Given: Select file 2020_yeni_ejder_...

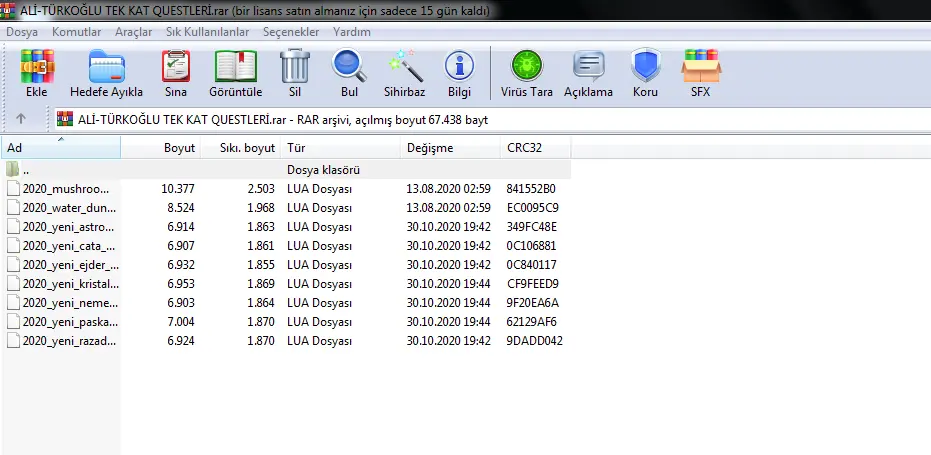Looking at the screenshot, I should pos(71,265).
